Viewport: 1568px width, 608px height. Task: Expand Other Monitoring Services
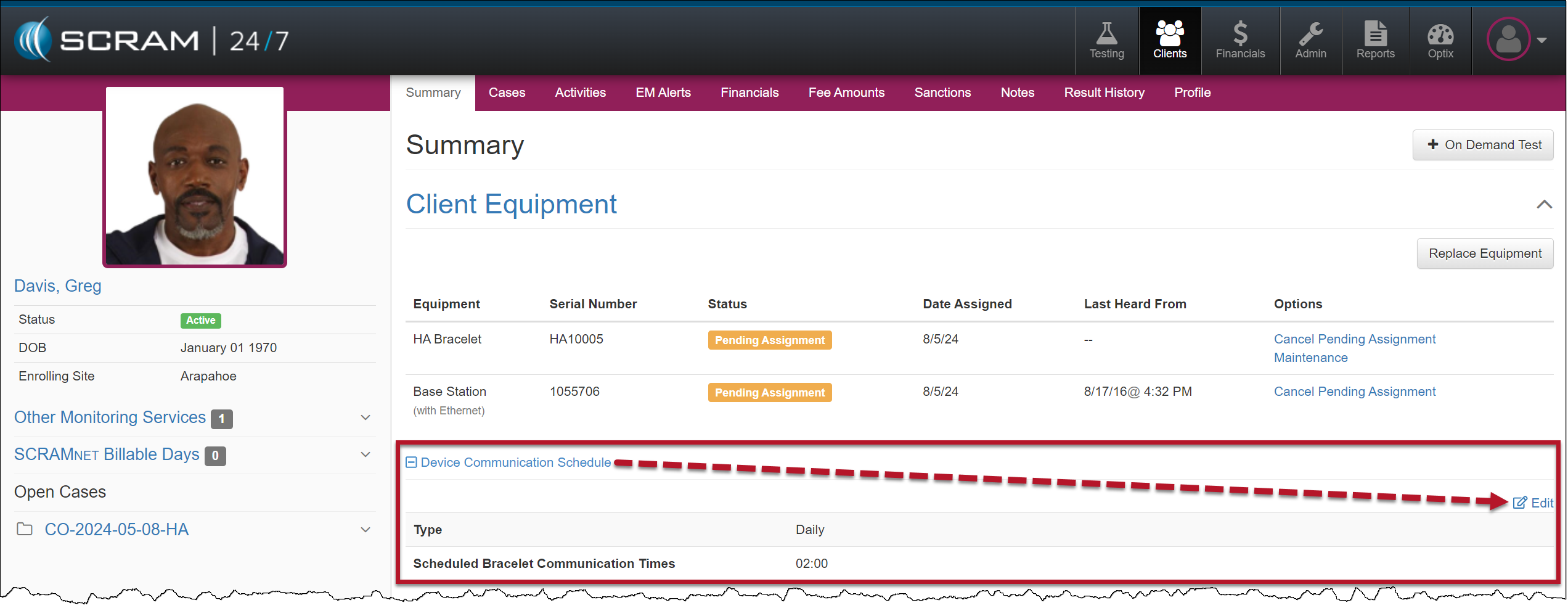(365, 418)
